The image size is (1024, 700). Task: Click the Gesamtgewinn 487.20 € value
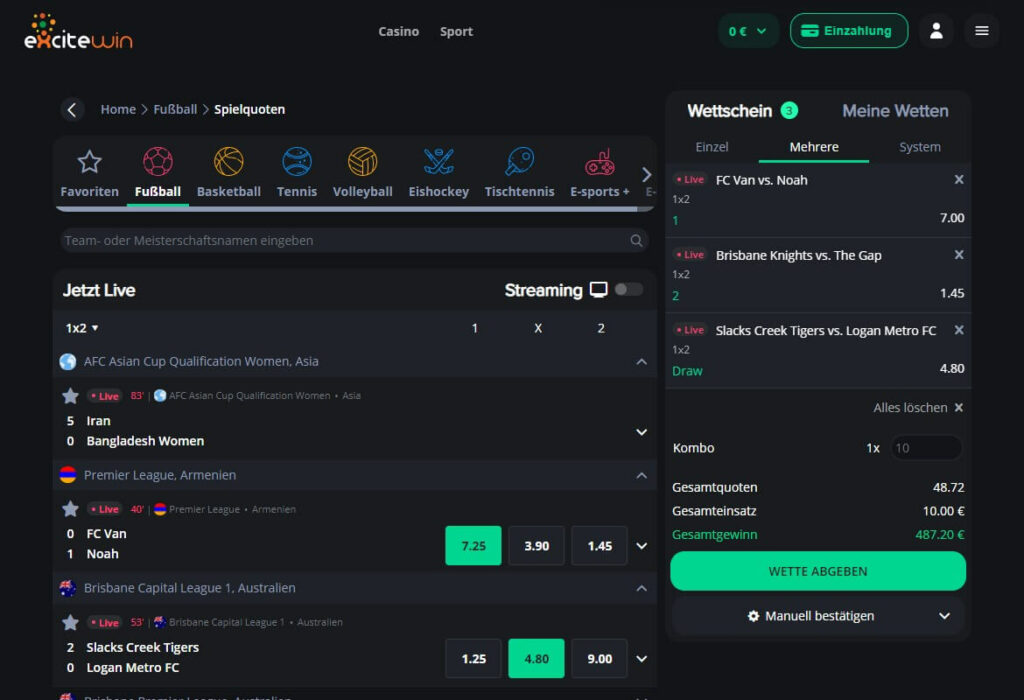[x=939, y=534]
